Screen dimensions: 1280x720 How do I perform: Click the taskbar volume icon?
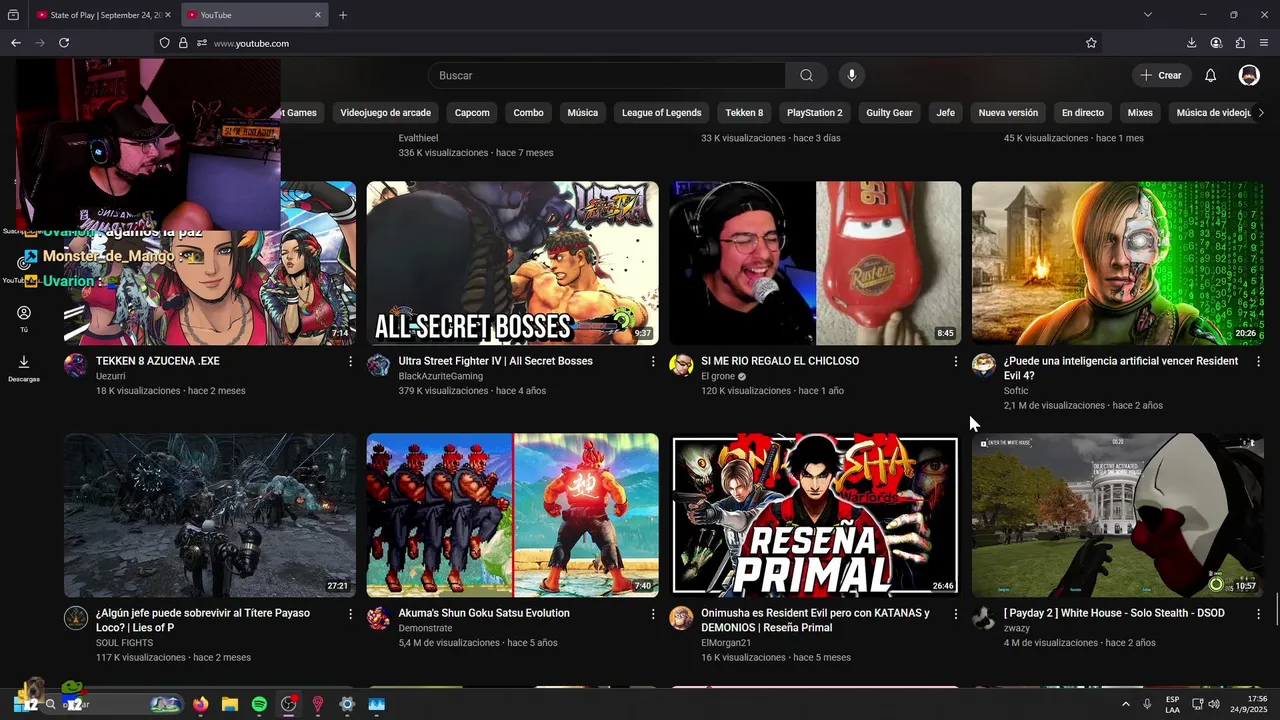[x=1214, y=704]
